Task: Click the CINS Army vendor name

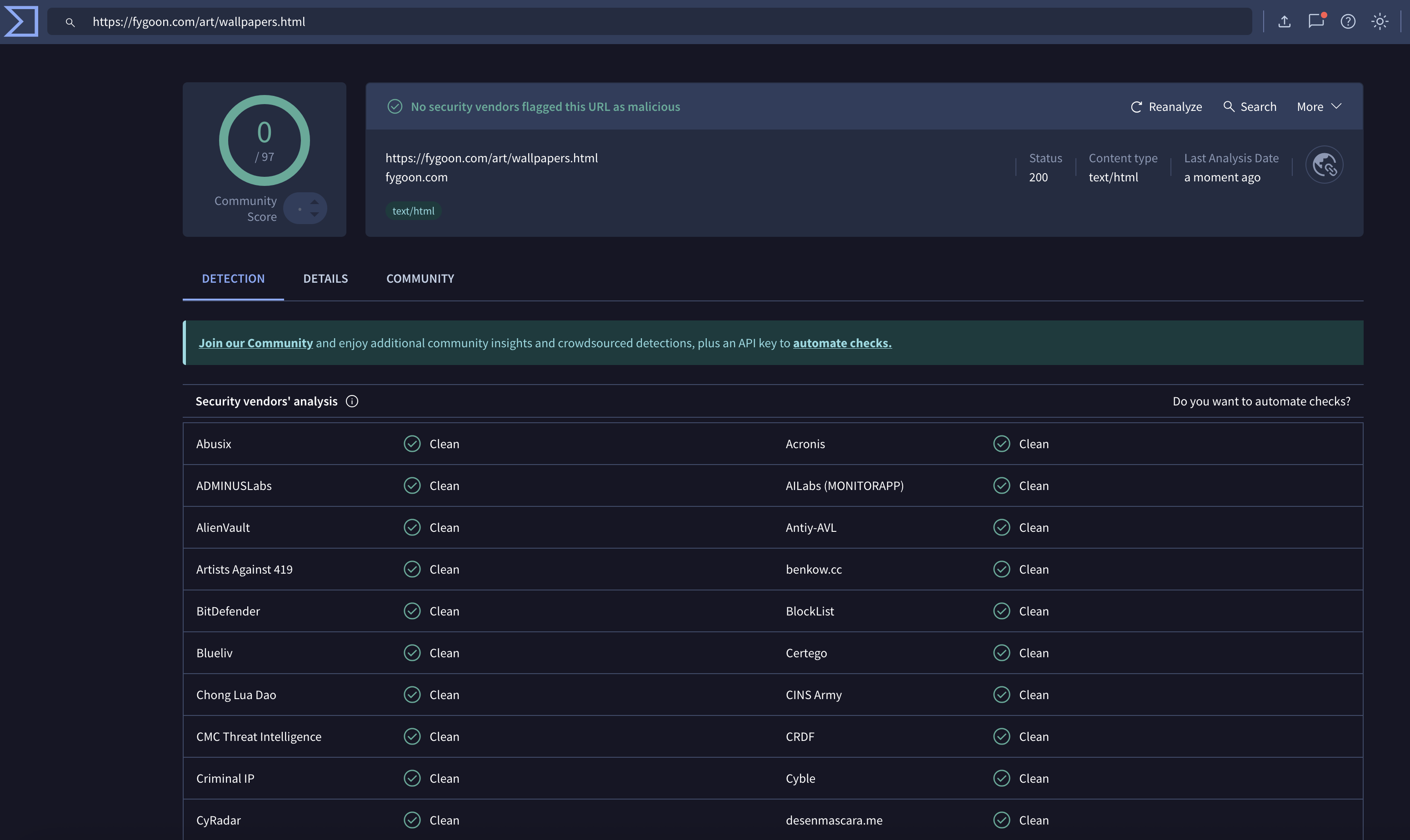Action: point(813,695)
